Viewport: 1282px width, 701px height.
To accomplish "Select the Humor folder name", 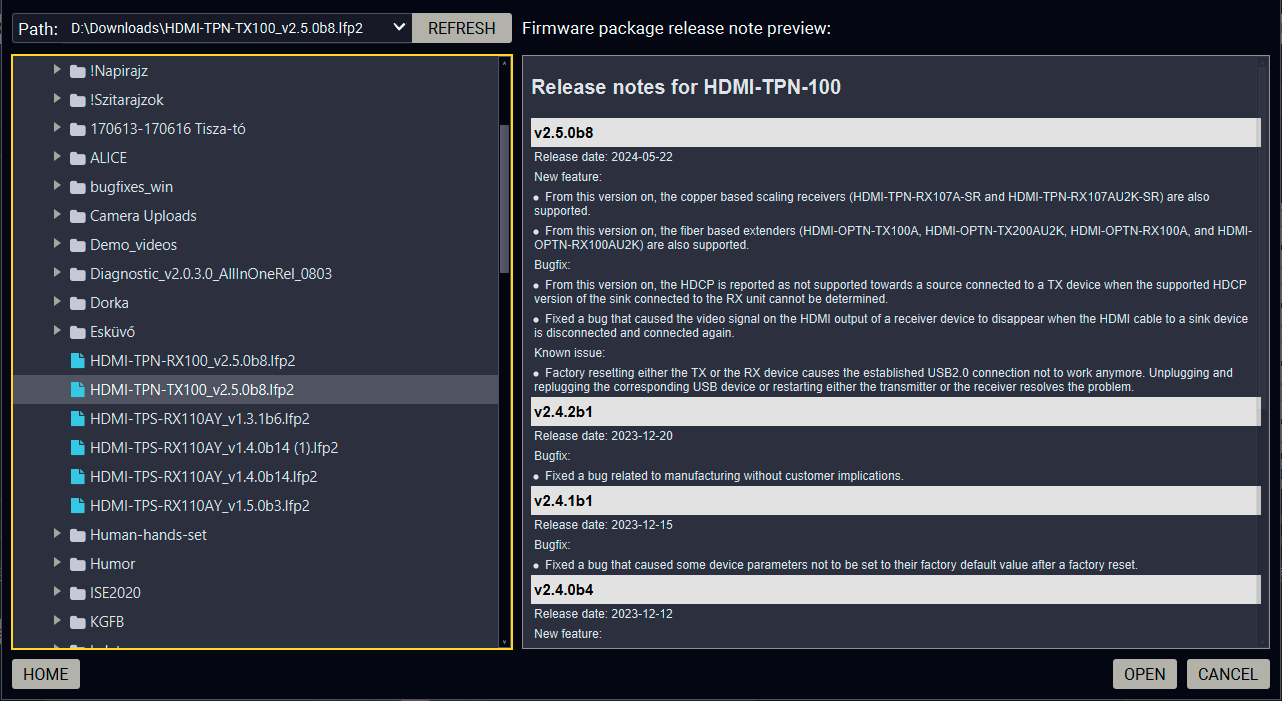I will click(112, 564).
